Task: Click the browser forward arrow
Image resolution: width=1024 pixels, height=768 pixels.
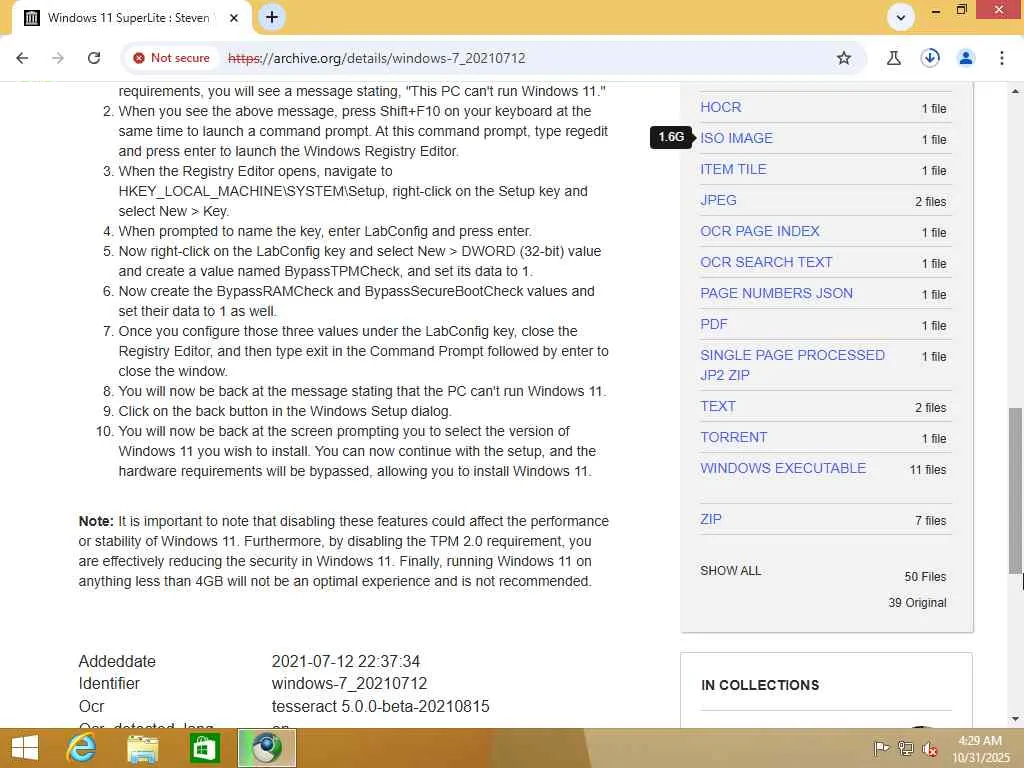Action: pos(58,58)
